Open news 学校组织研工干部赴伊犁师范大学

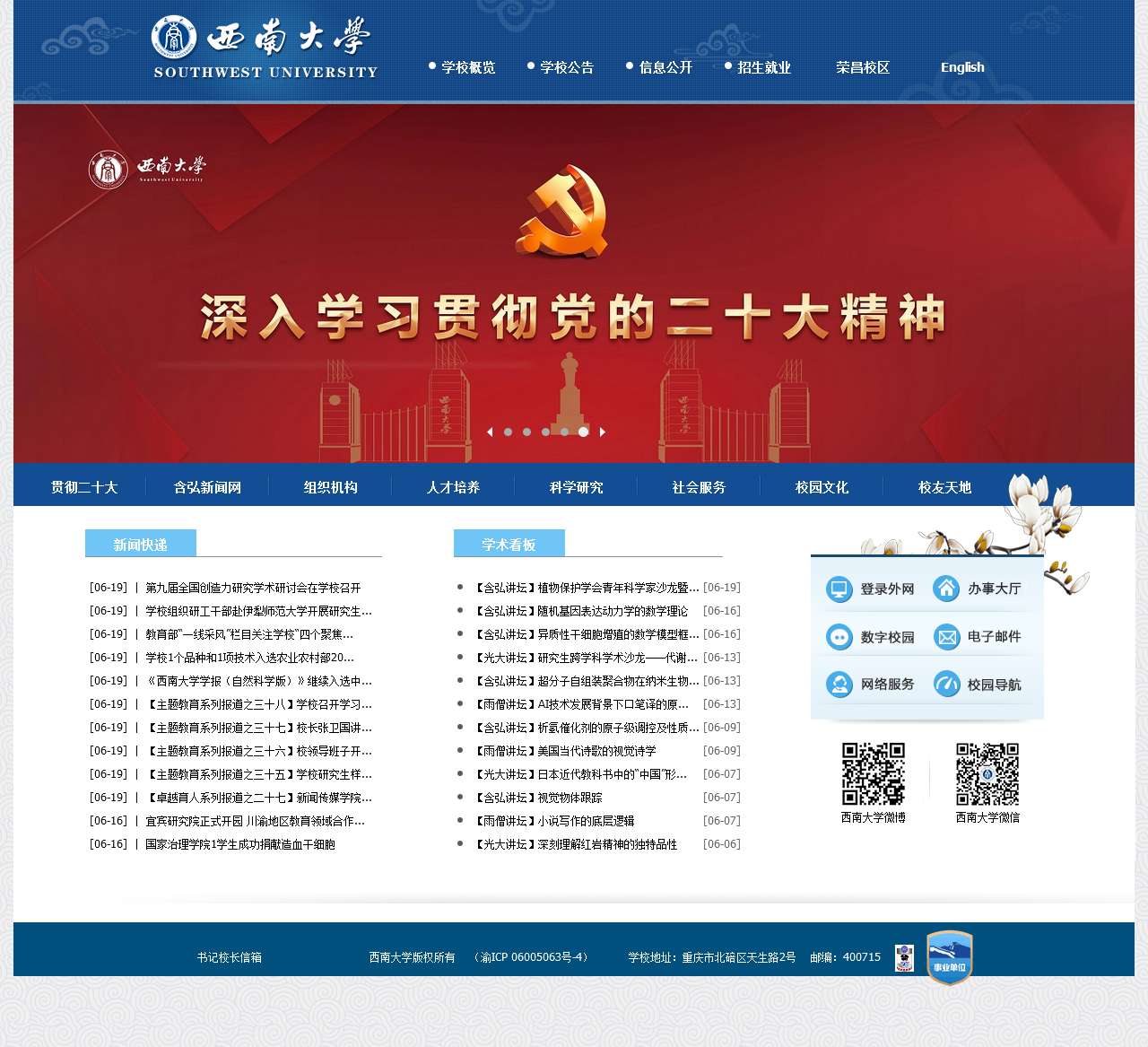pyautogui.click(x=258, y=611)
